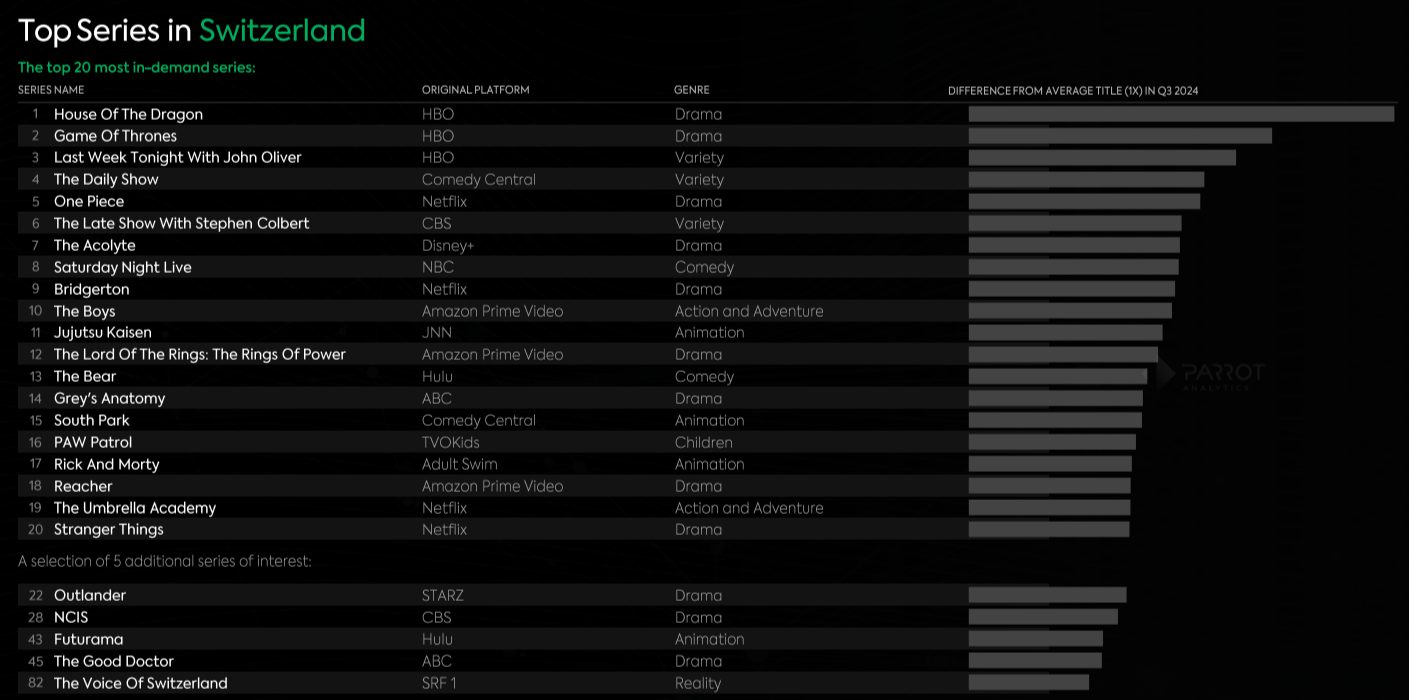Viewport: 1409px width, 700px height.
Task: Click Variety genre in the Last Week Tonight row
Action: click(x=699, y=157)
